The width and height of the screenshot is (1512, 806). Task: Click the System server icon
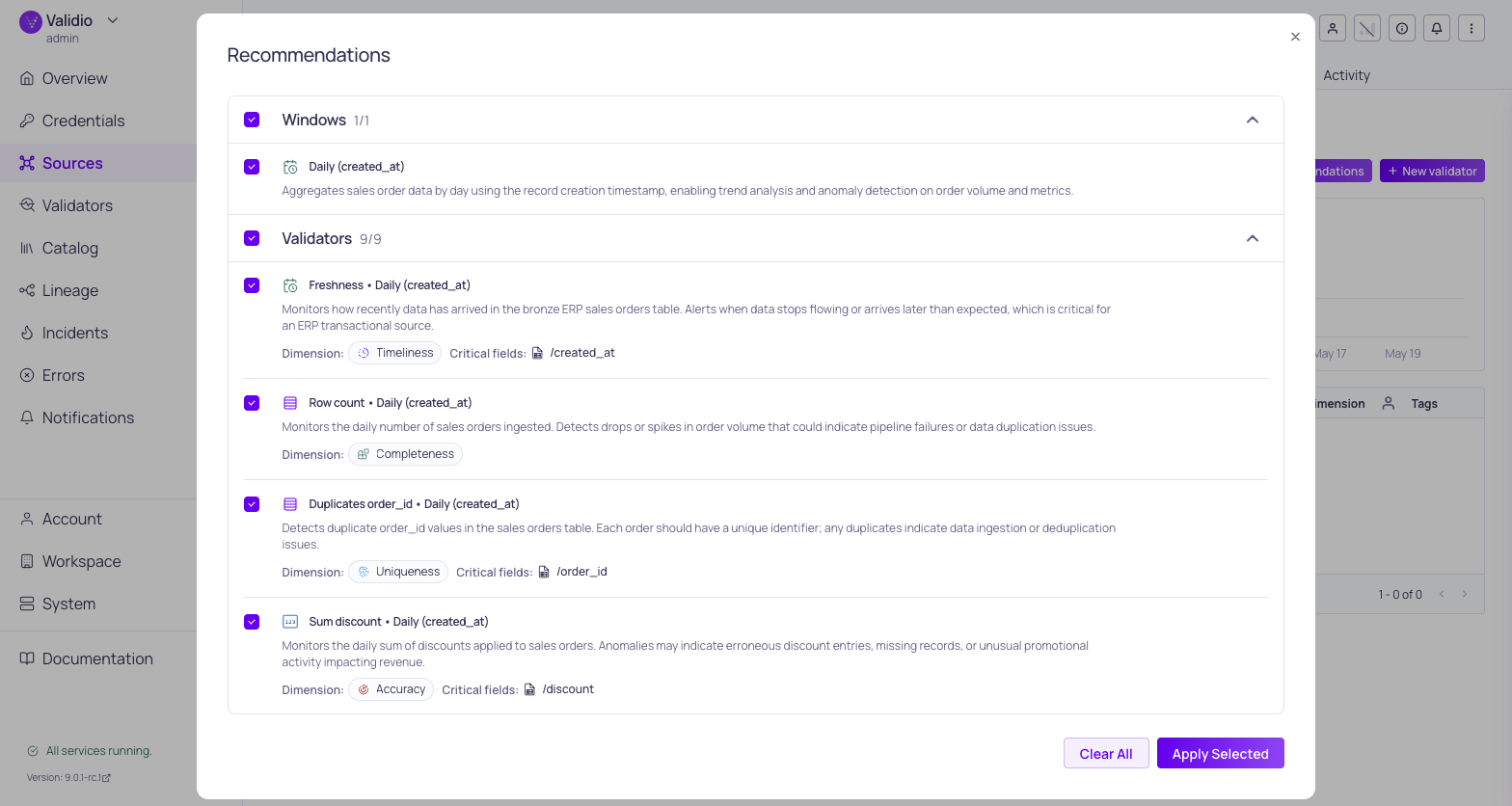tap(27, 604)
